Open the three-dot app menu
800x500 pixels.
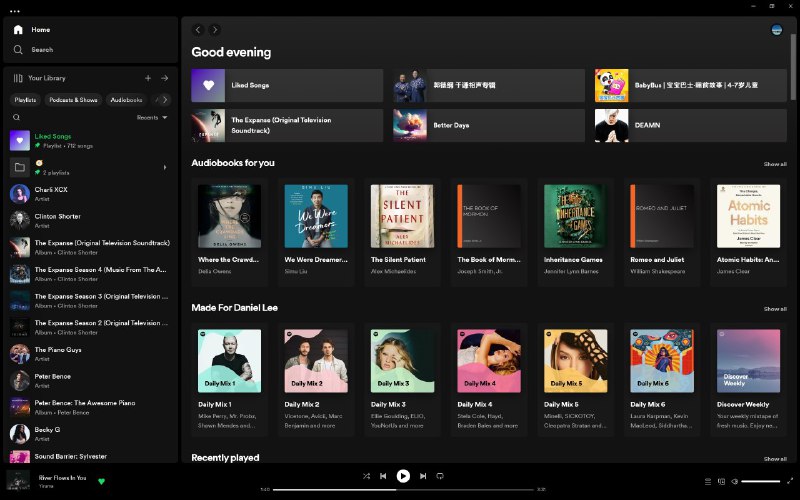[15, 11]
